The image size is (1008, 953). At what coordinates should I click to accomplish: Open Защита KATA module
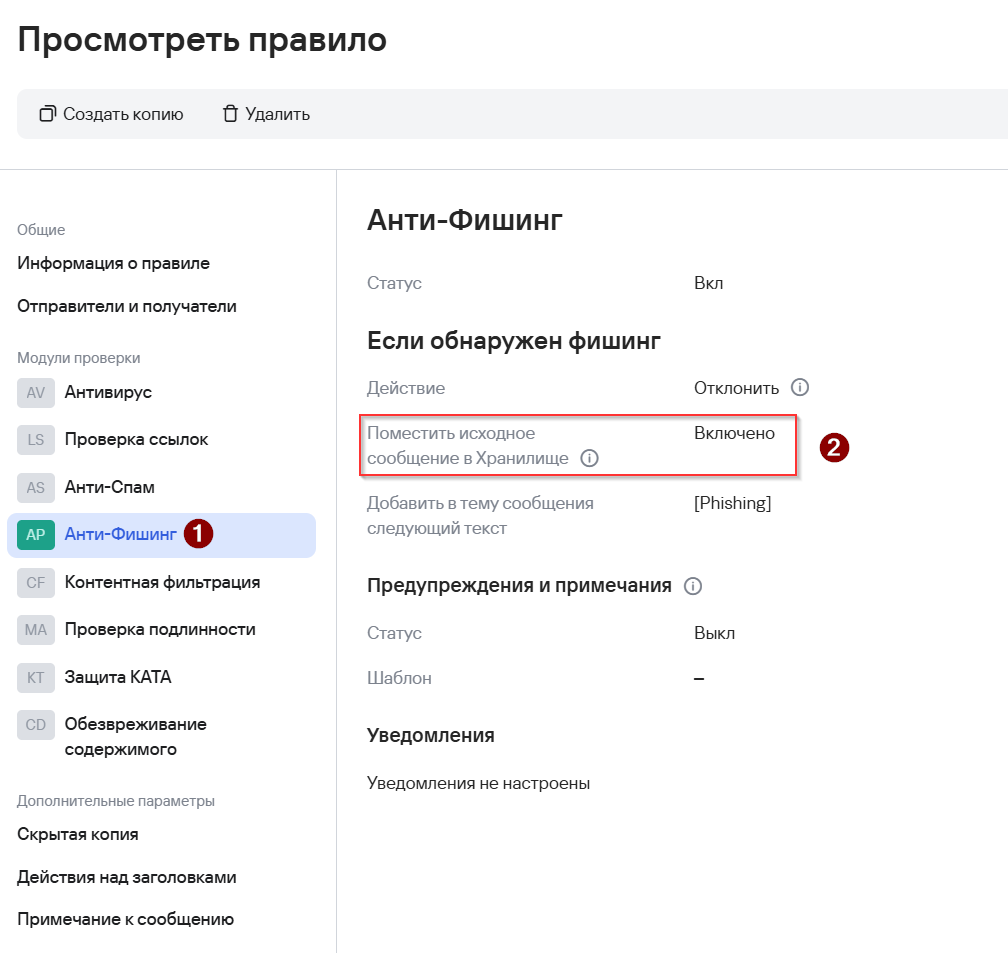[118, 676]
